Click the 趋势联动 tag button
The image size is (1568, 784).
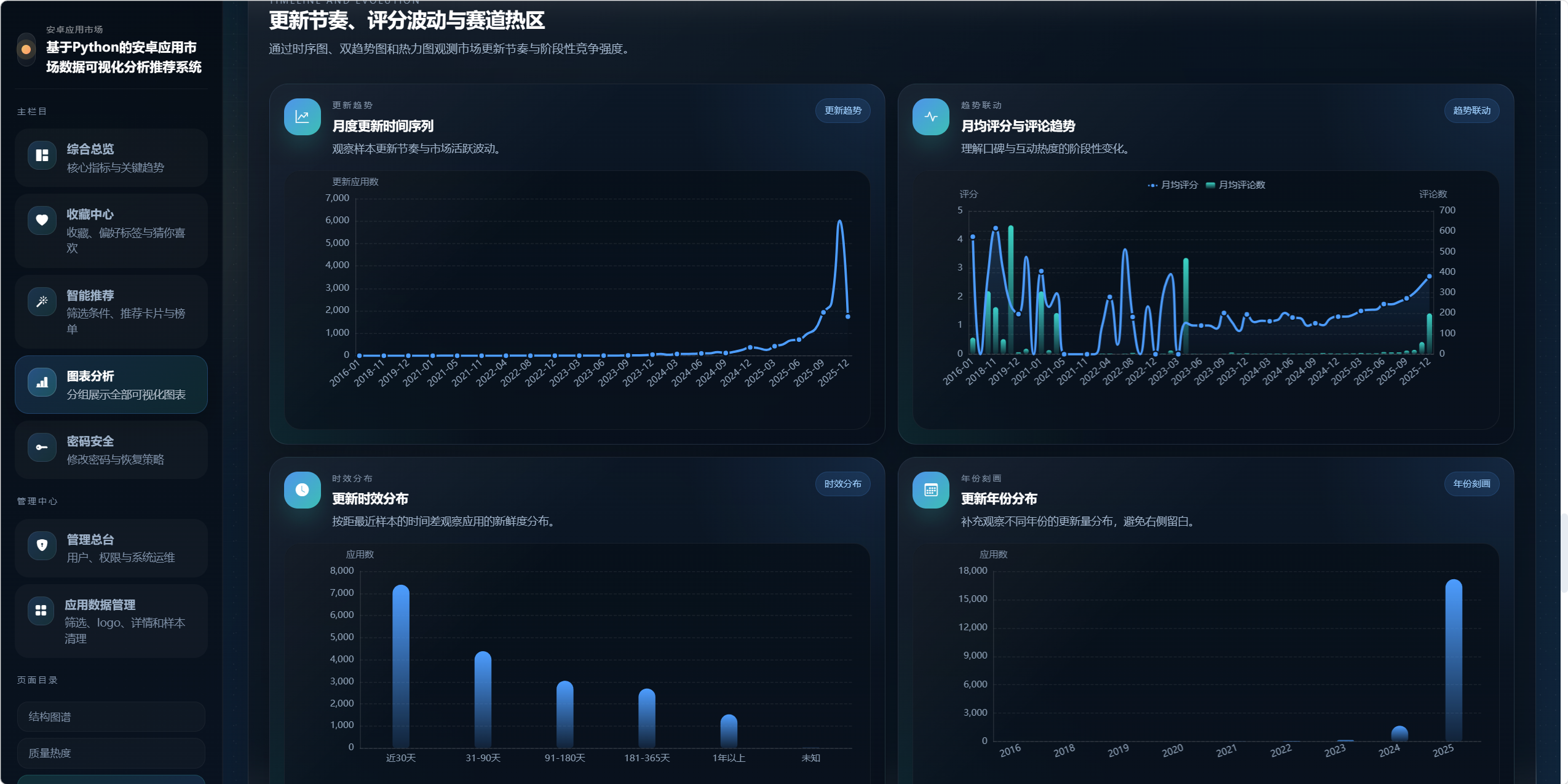1471,111
